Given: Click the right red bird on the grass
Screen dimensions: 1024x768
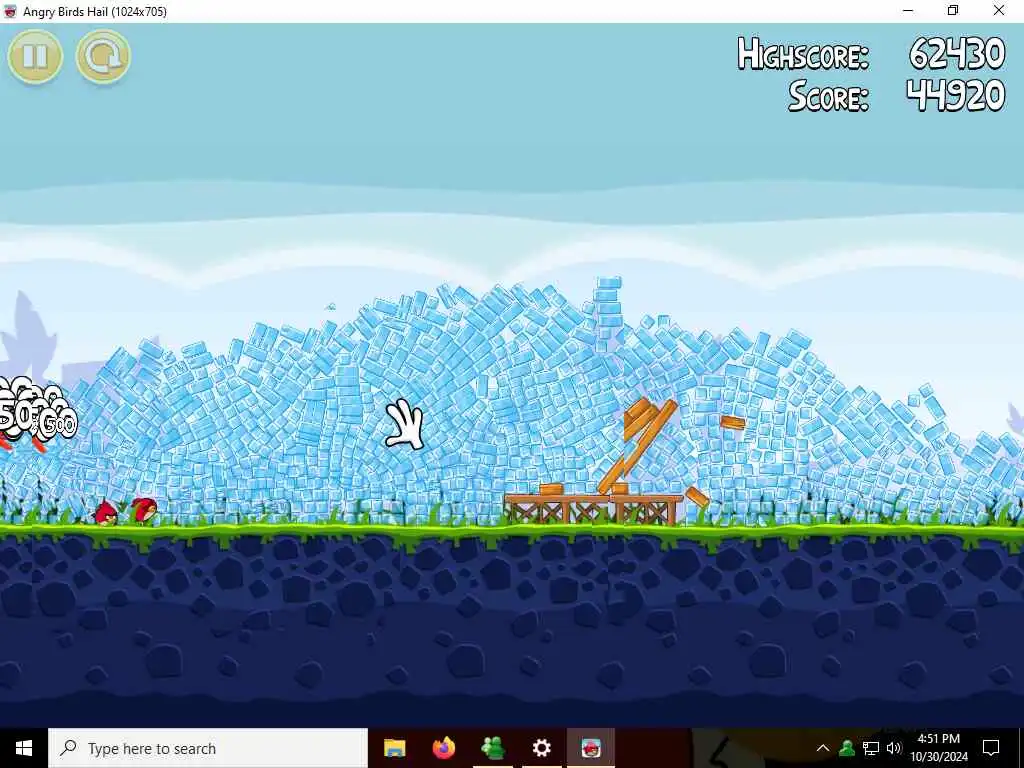Looking at the screenshot, I should pos(144,510).
